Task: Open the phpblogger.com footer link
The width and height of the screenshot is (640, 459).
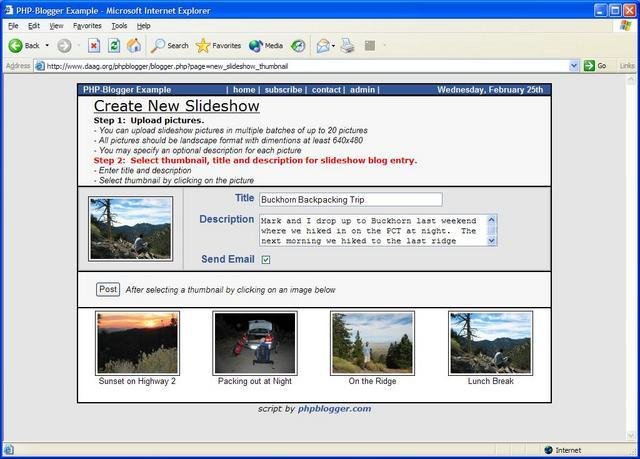Action: 334,409
